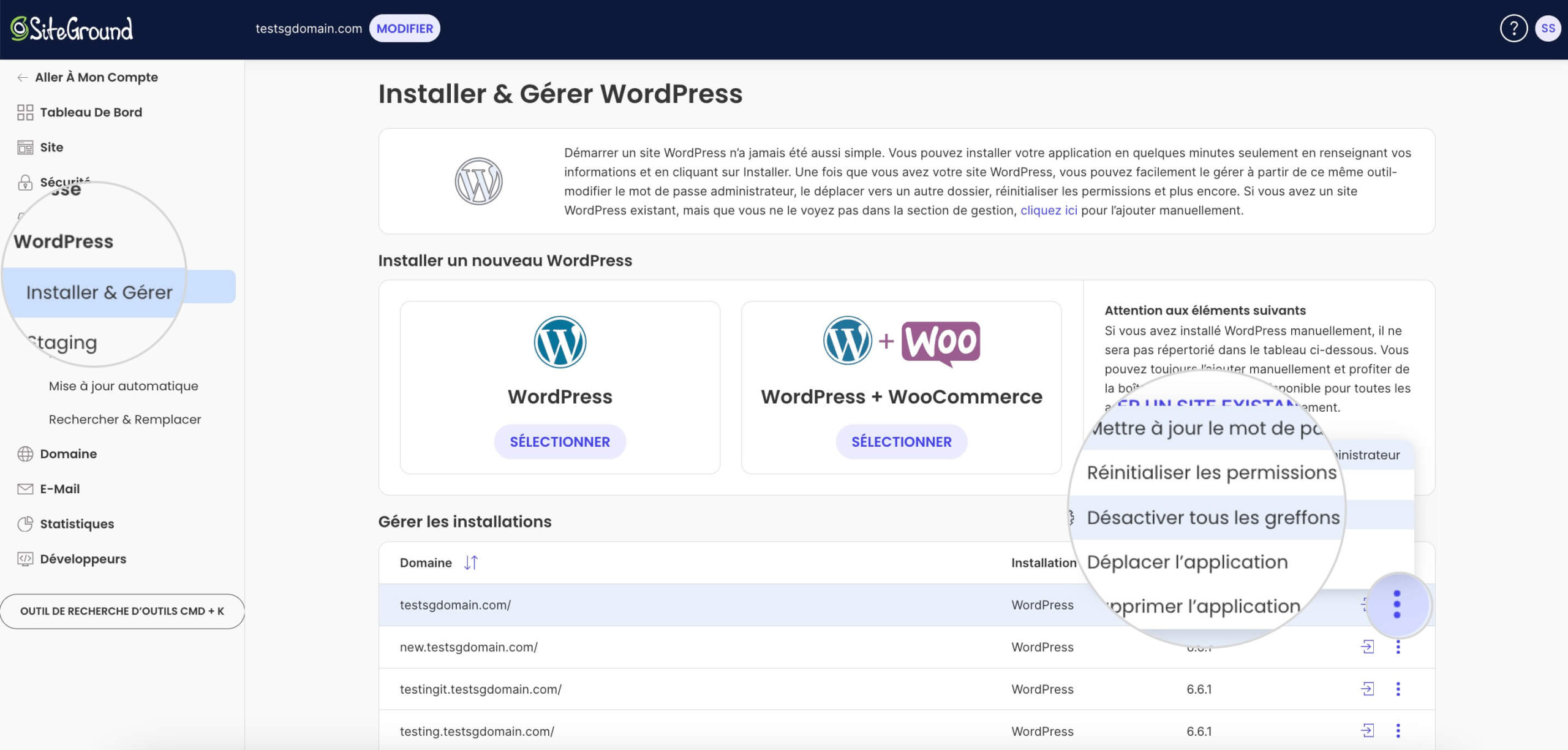
Task: Open the three-dot menu for testingit.testsgdomain.com
Action: [x=1398, y=689]
